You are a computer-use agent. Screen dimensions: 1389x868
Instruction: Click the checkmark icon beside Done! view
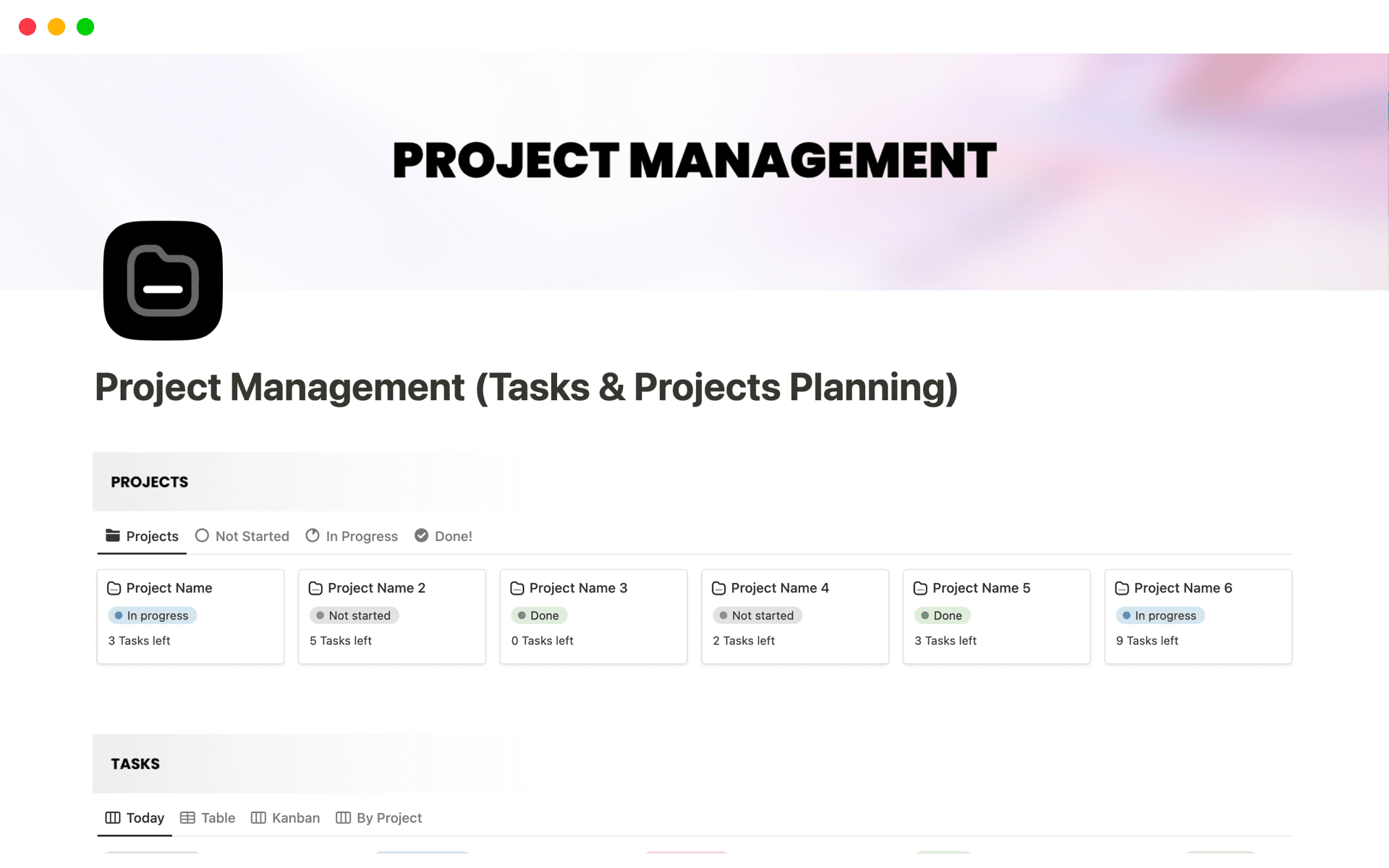tap(421, 535)
